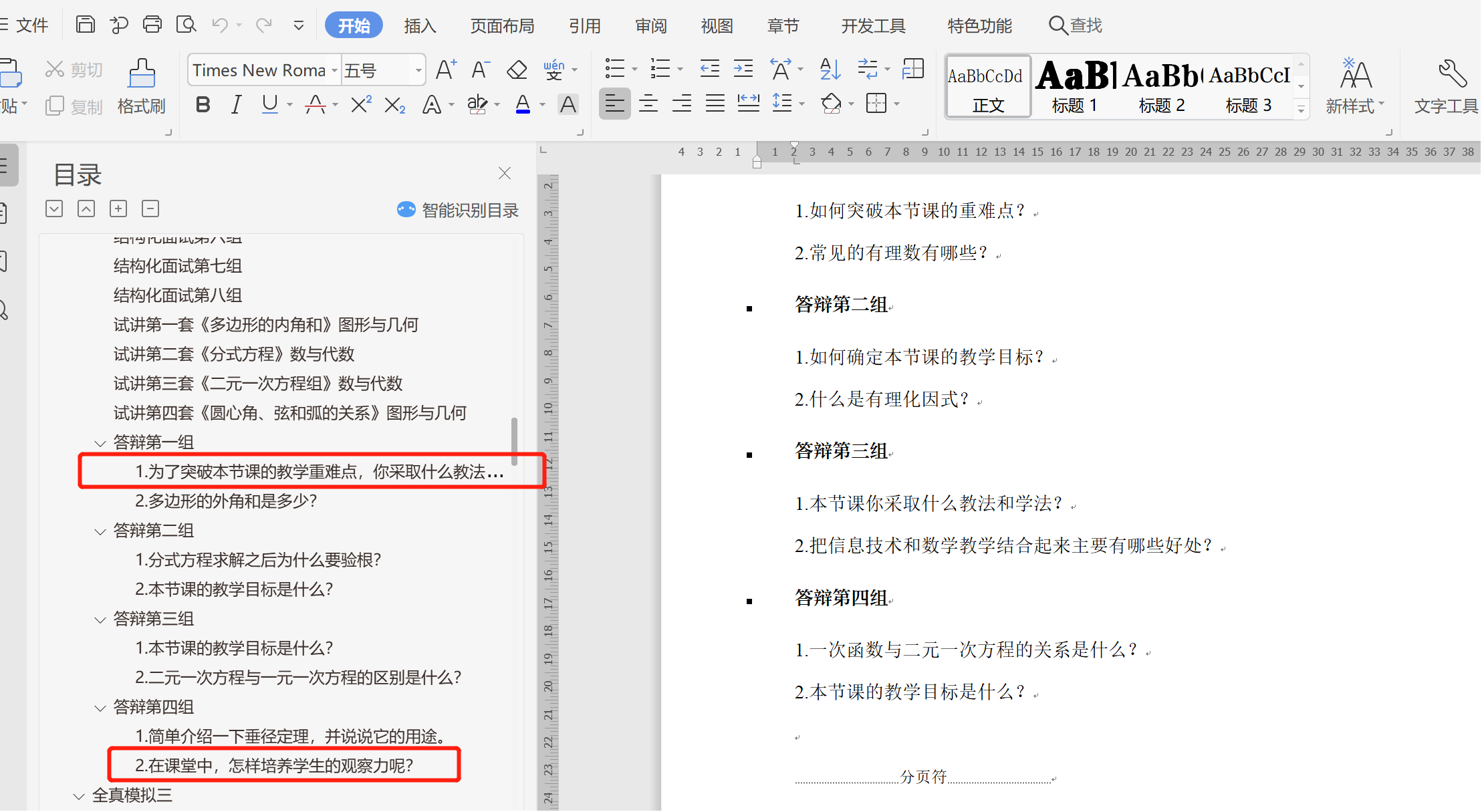Apply the 标题 1 style

(1075, 87)
